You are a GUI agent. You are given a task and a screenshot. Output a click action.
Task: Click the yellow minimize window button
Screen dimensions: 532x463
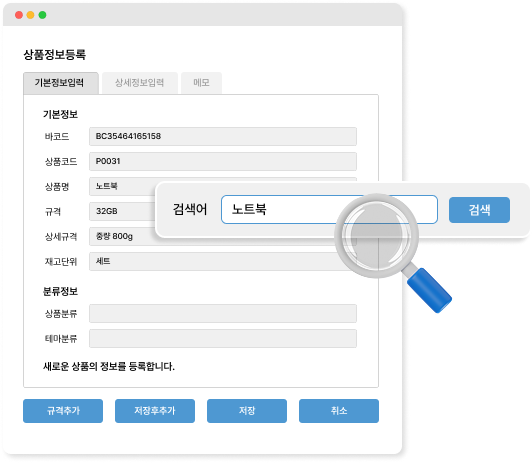tap(31, 15)
